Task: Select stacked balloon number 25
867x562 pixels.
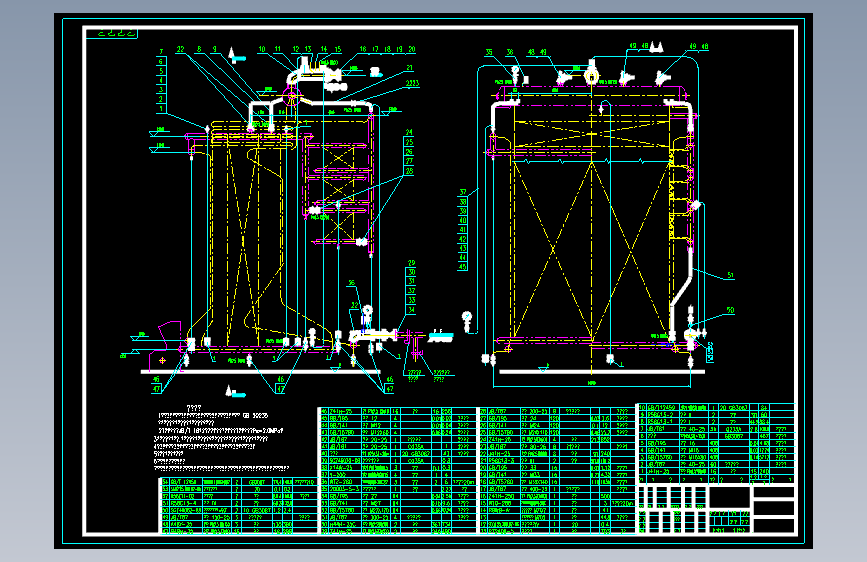Action: (x=409, y=142)
